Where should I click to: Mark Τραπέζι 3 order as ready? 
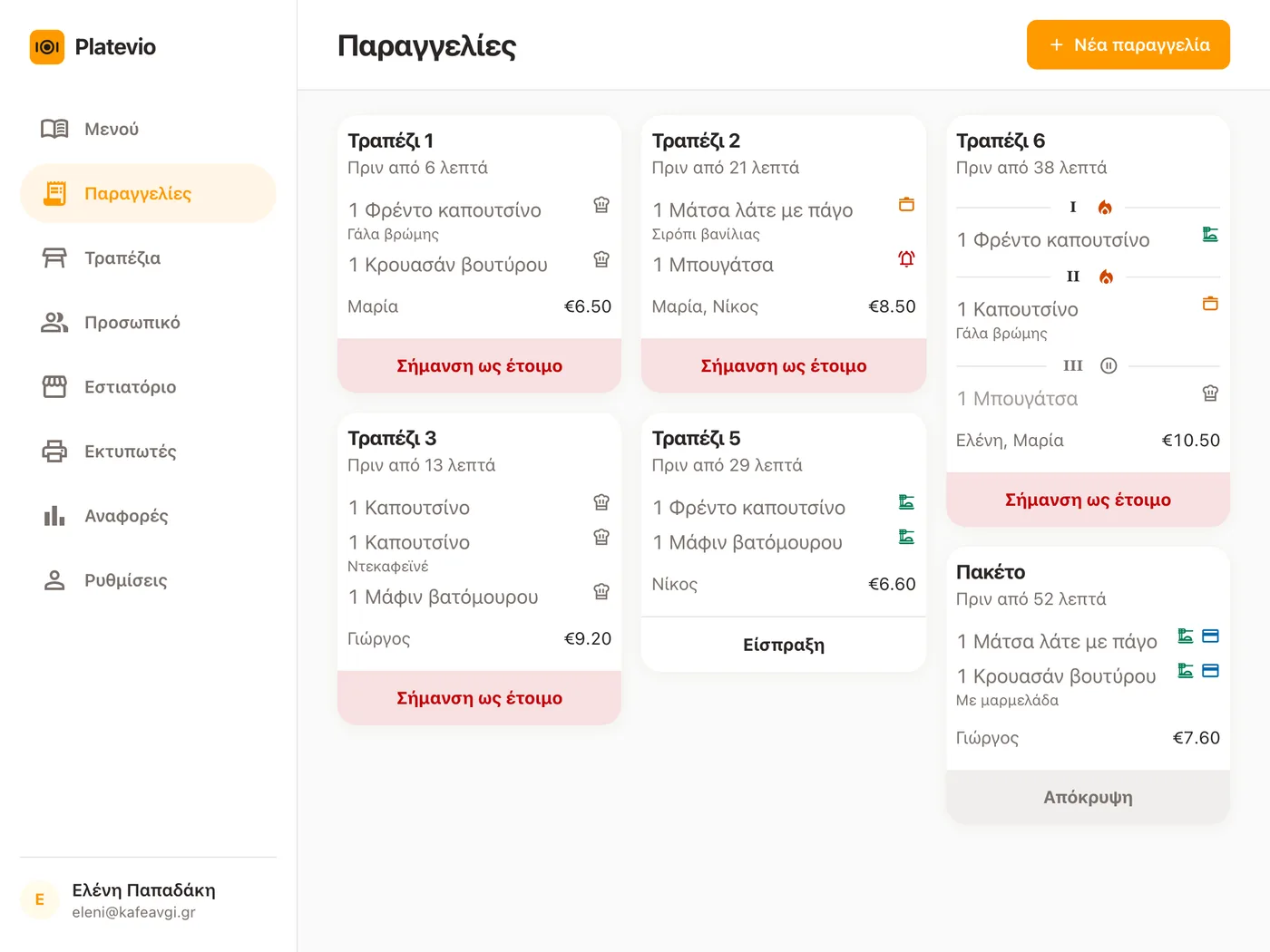click(x=479, y=697)
